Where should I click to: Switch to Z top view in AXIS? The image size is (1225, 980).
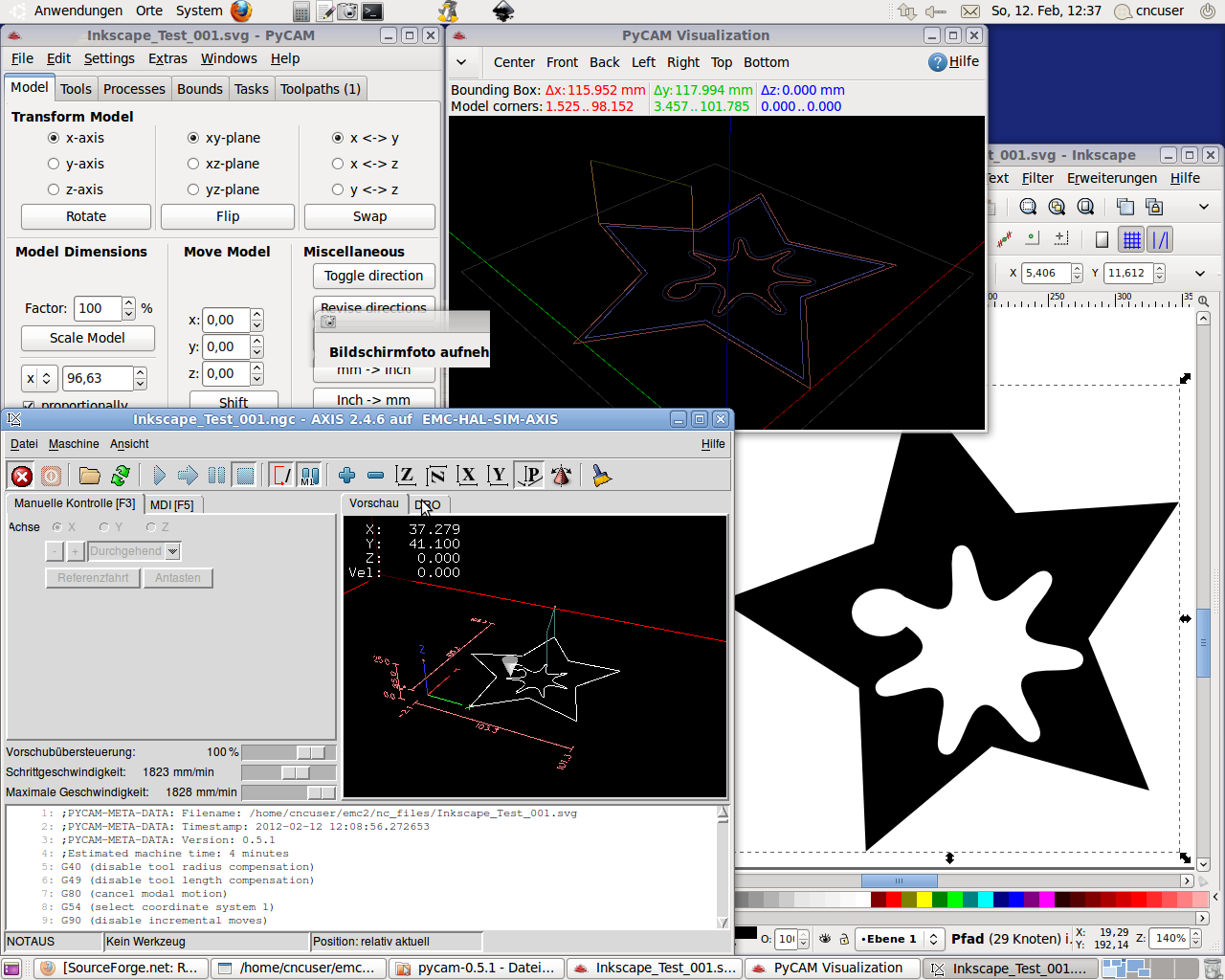[x=406, y=476]
